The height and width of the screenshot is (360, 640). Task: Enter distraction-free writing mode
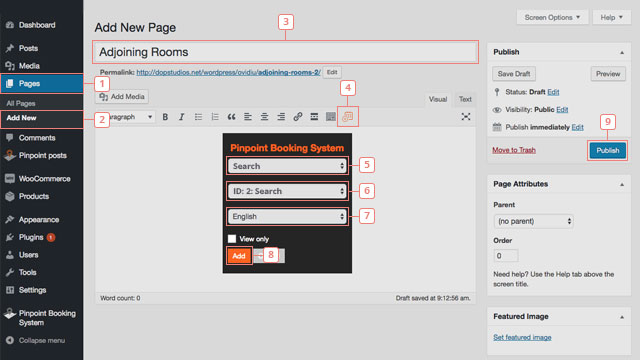[466, 117]
